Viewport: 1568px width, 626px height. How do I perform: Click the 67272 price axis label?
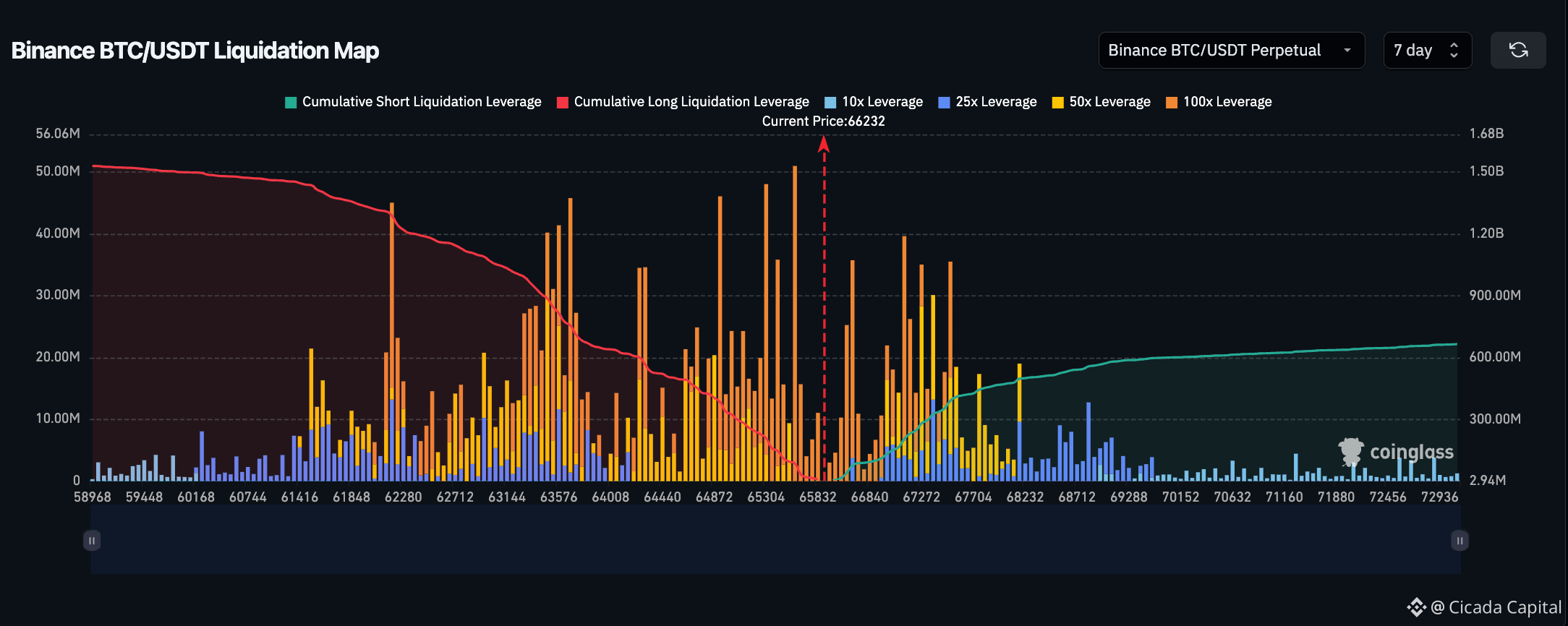(x=921, y=497)
